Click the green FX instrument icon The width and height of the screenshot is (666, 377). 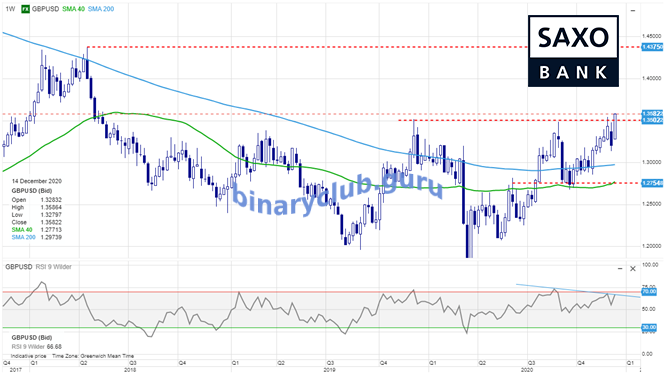coord(25,8)
